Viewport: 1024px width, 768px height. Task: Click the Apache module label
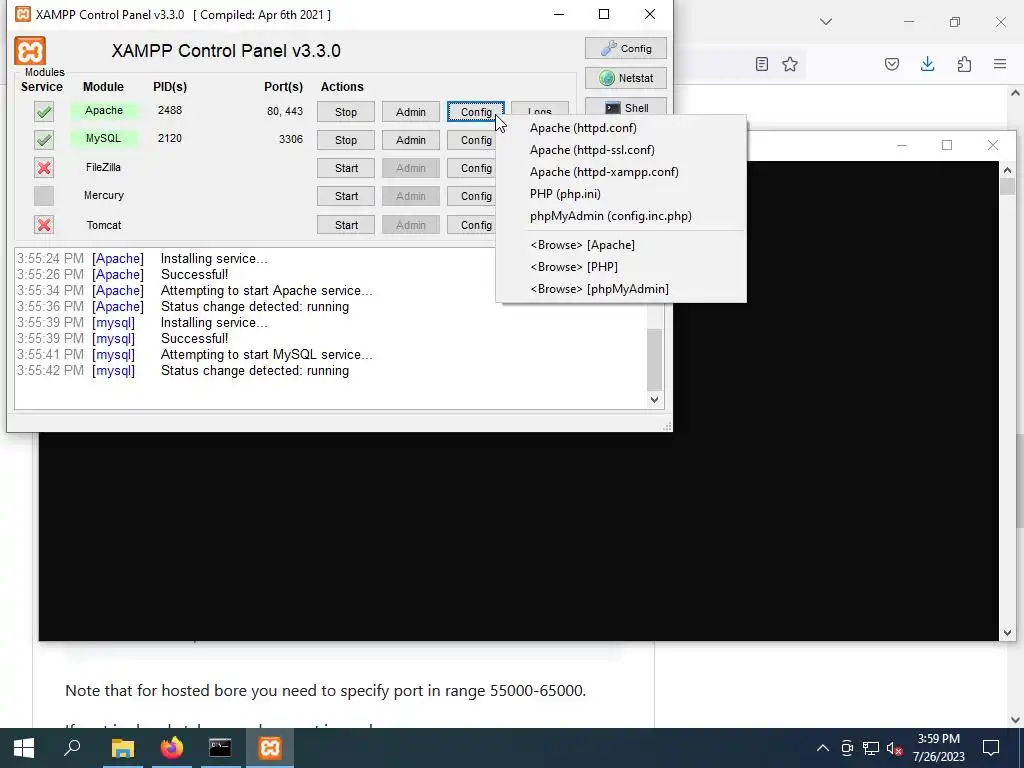104,110
